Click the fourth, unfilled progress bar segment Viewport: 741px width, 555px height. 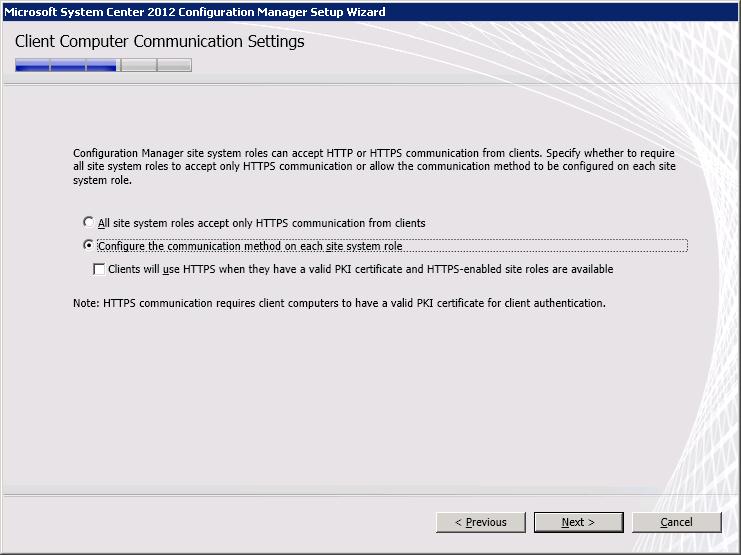138,66
